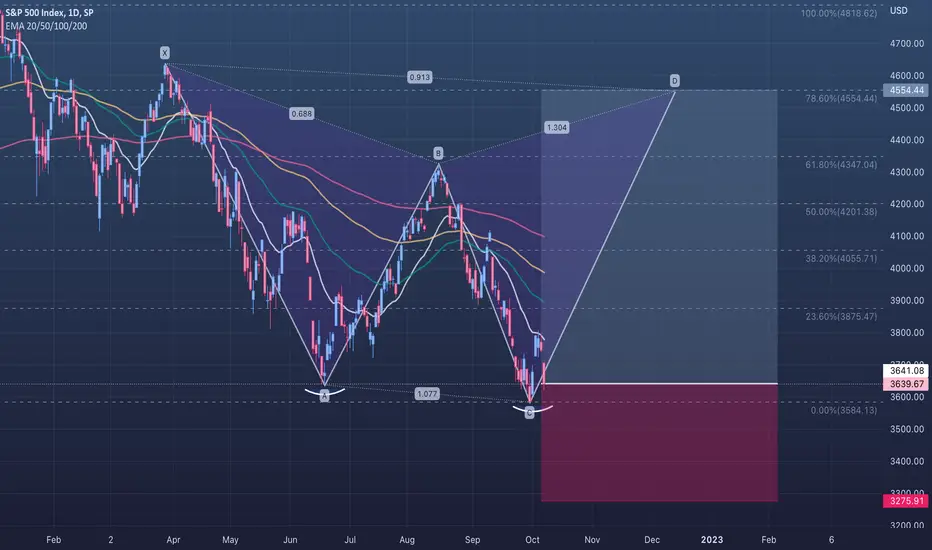Click the 3200.00 price axis label
The height and width of the screenshot is (550, 932).
[x=906, y=525]
